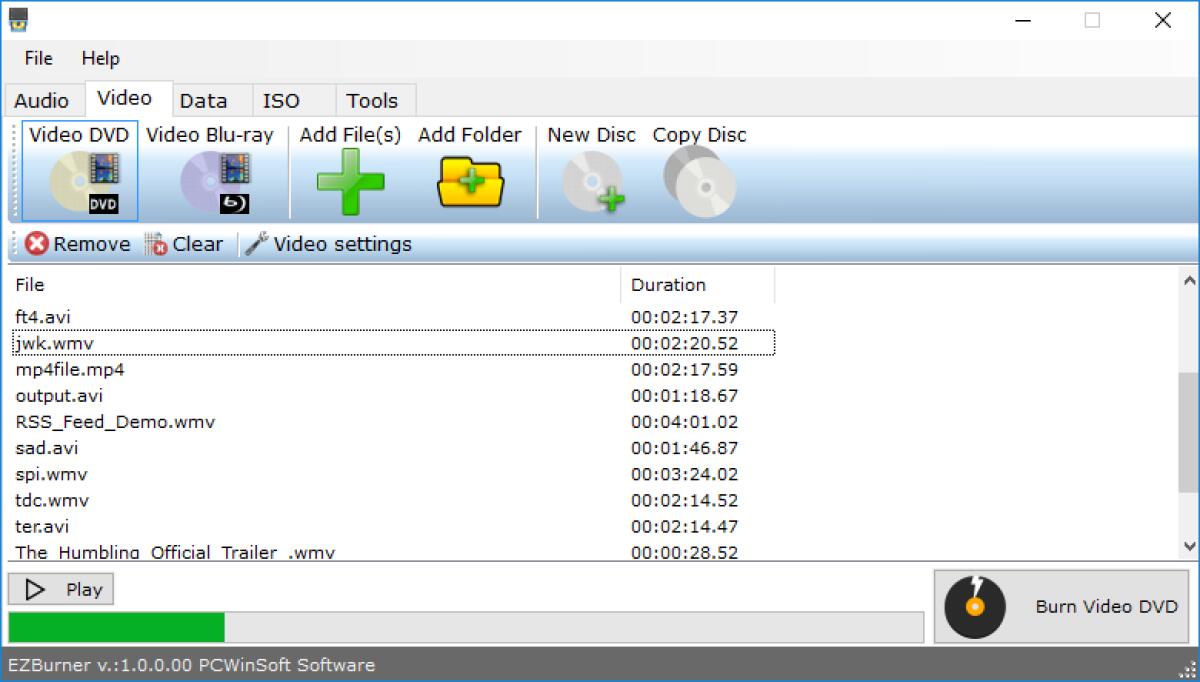
Task: Play the selected video
Action: coord(60,588)
